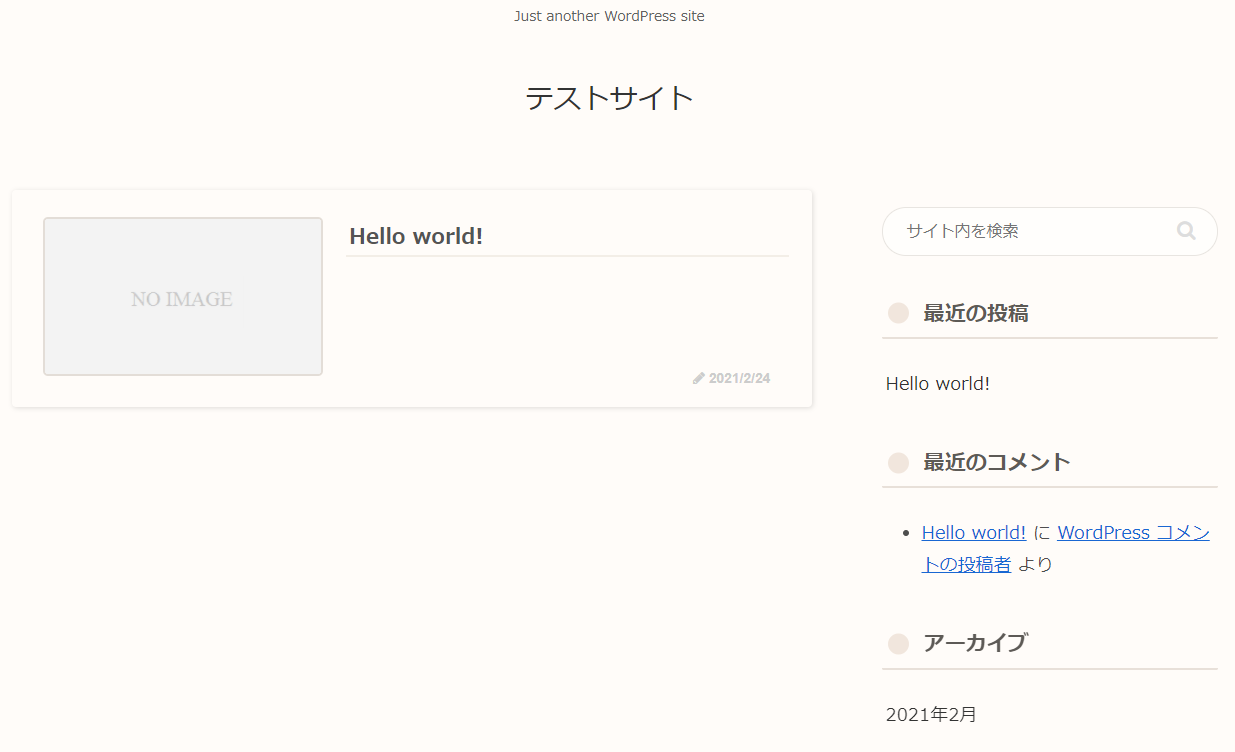This screenshot has height=752, width=1235.
Task: Open the WordPress コメントの投稿者 link
Action: pyautogui.click(x=1065, y=548)
